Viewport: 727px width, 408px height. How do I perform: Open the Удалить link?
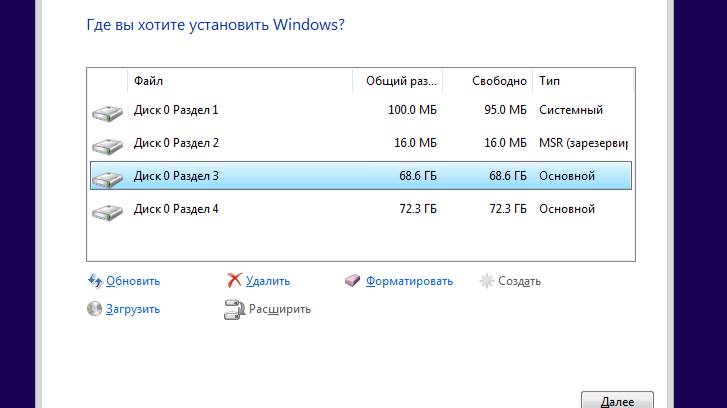pos(268,281)
